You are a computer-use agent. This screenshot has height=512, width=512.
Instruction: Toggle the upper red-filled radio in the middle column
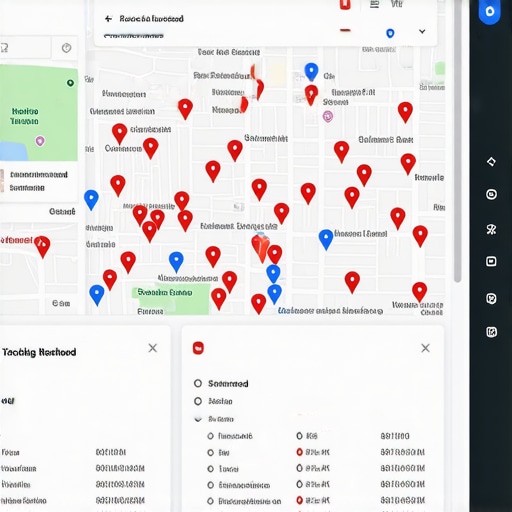pos(299,452)
